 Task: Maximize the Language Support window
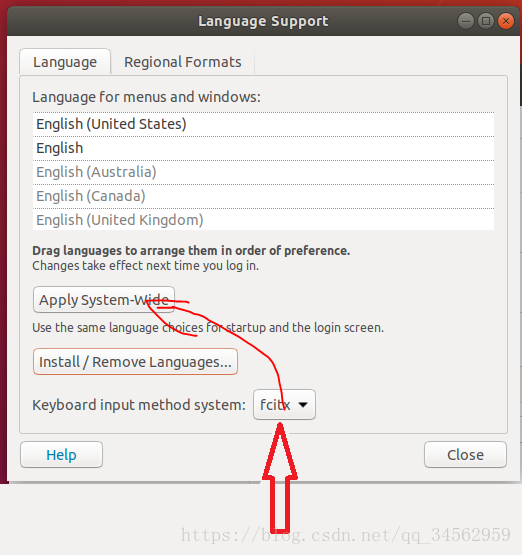486,21
